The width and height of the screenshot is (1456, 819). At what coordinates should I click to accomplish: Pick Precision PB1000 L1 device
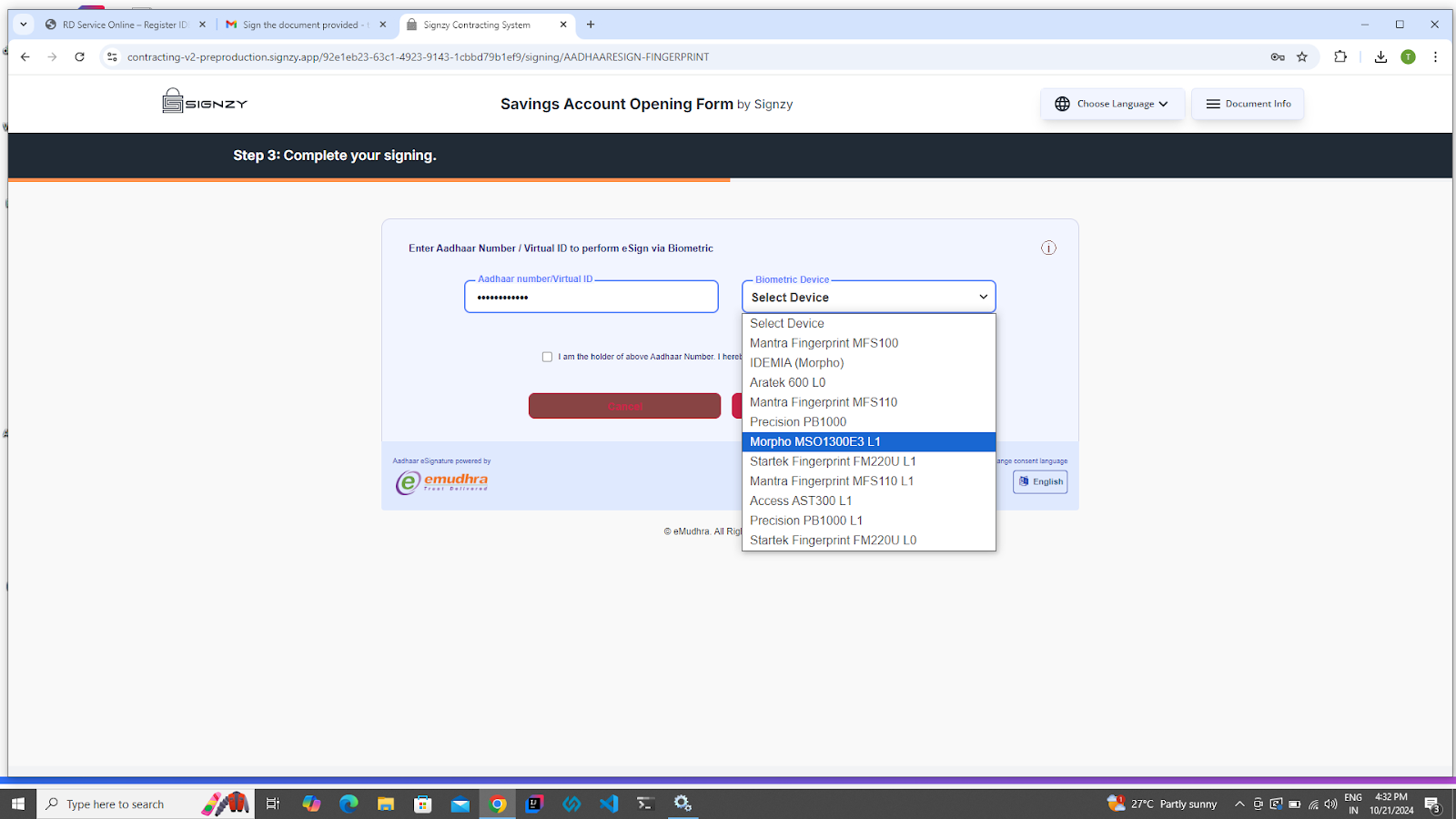869,521
